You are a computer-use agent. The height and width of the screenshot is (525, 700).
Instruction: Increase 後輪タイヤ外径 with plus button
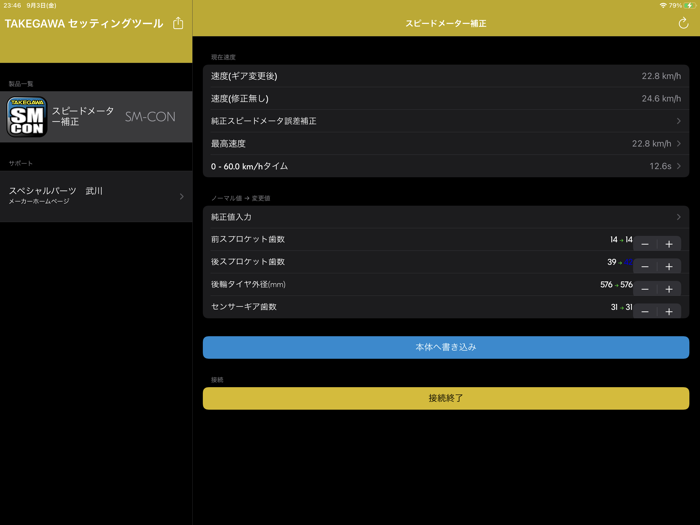669,289
